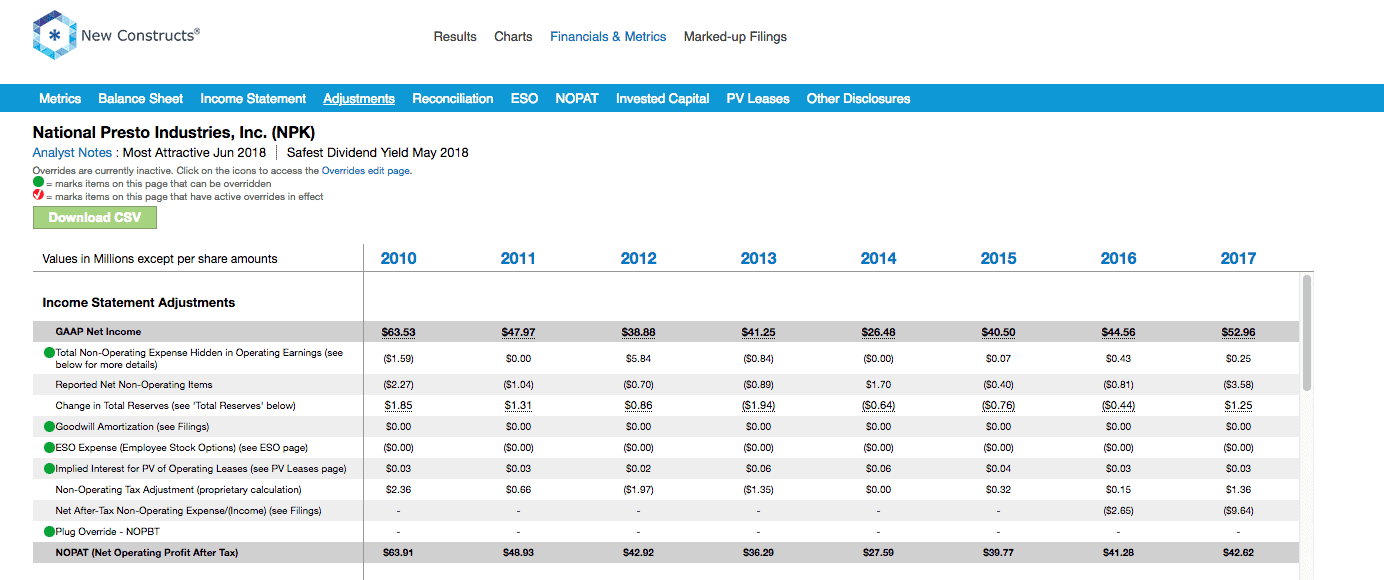
Task: Select Financials & Metrics tab
Action: (608, 37)
